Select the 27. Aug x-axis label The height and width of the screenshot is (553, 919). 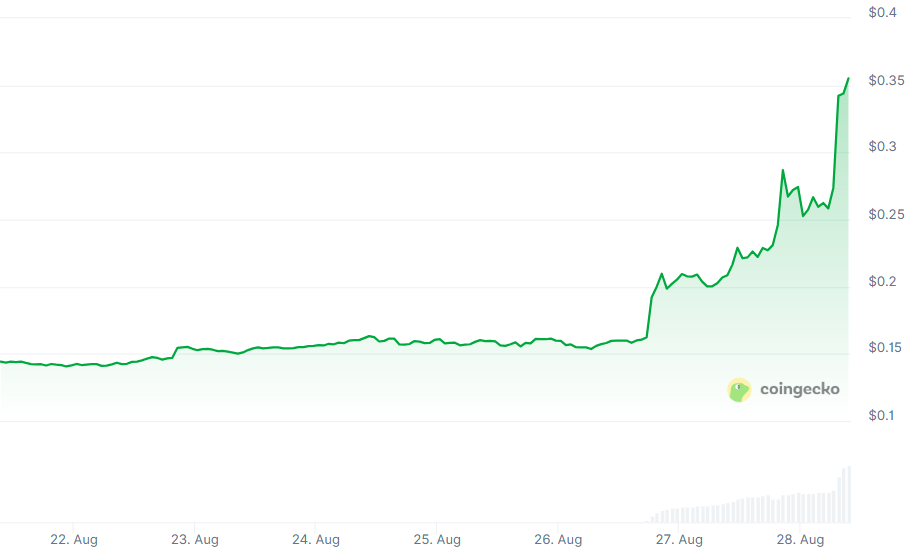click(677, 539)
